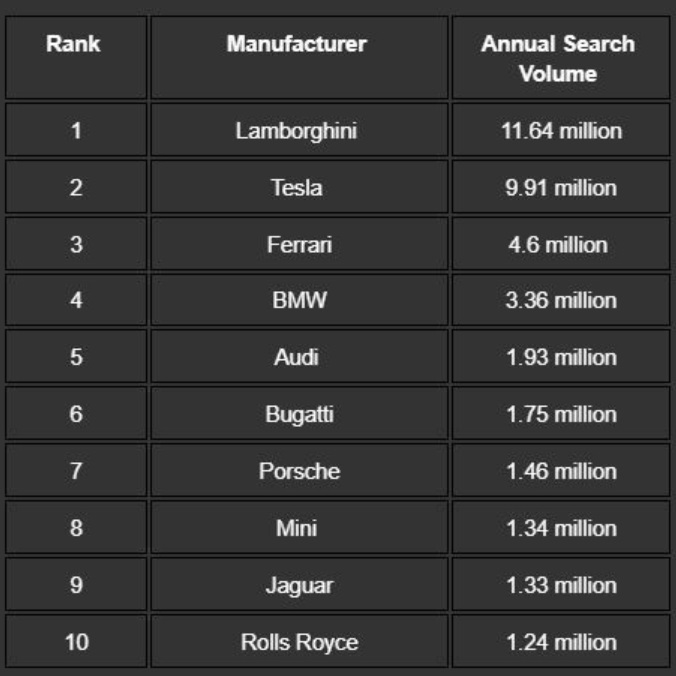Click the Porsche cell
This screenshot has width=676, height=676.
[297, 471]
